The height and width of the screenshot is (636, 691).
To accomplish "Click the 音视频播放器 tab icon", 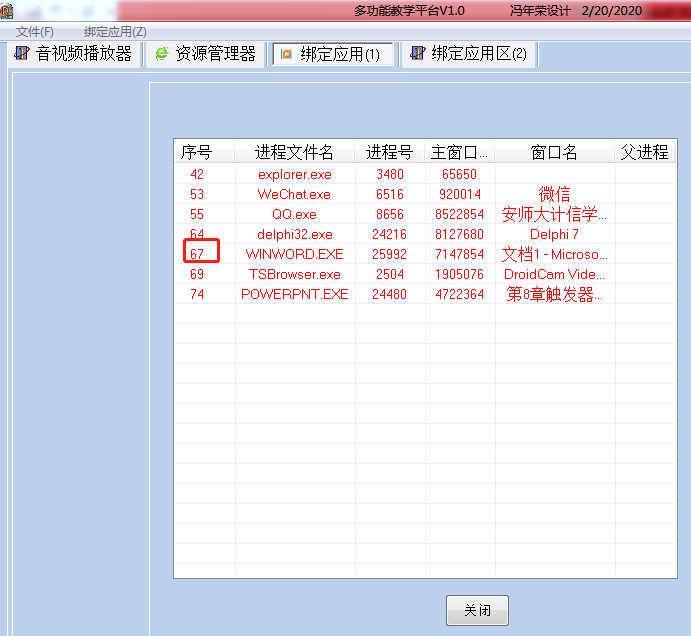I will (x=22, y=53).
